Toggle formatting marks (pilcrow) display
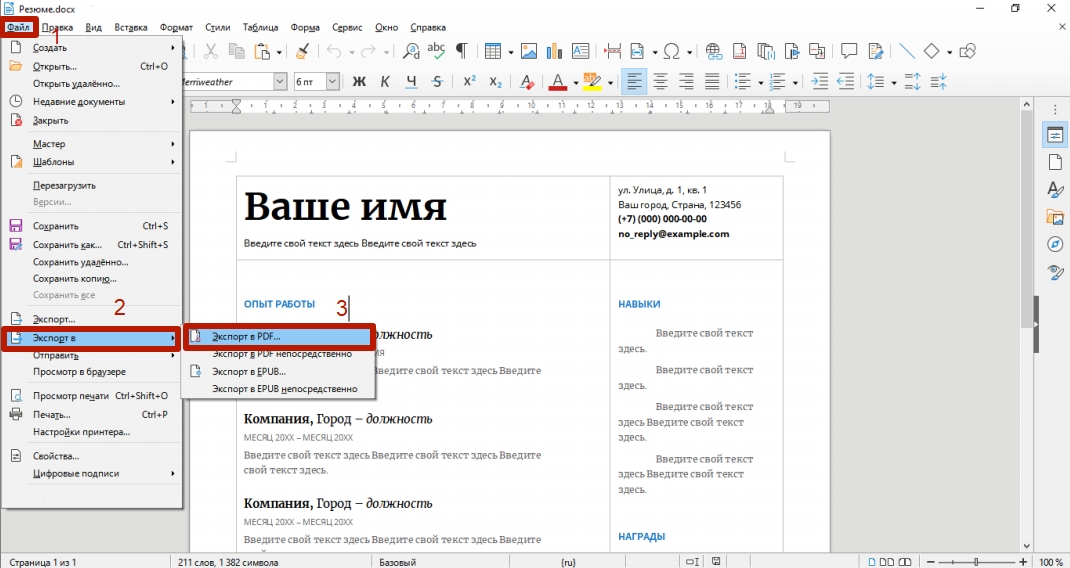The width and height of the screenshot is (1070, 568). [461, 51]
